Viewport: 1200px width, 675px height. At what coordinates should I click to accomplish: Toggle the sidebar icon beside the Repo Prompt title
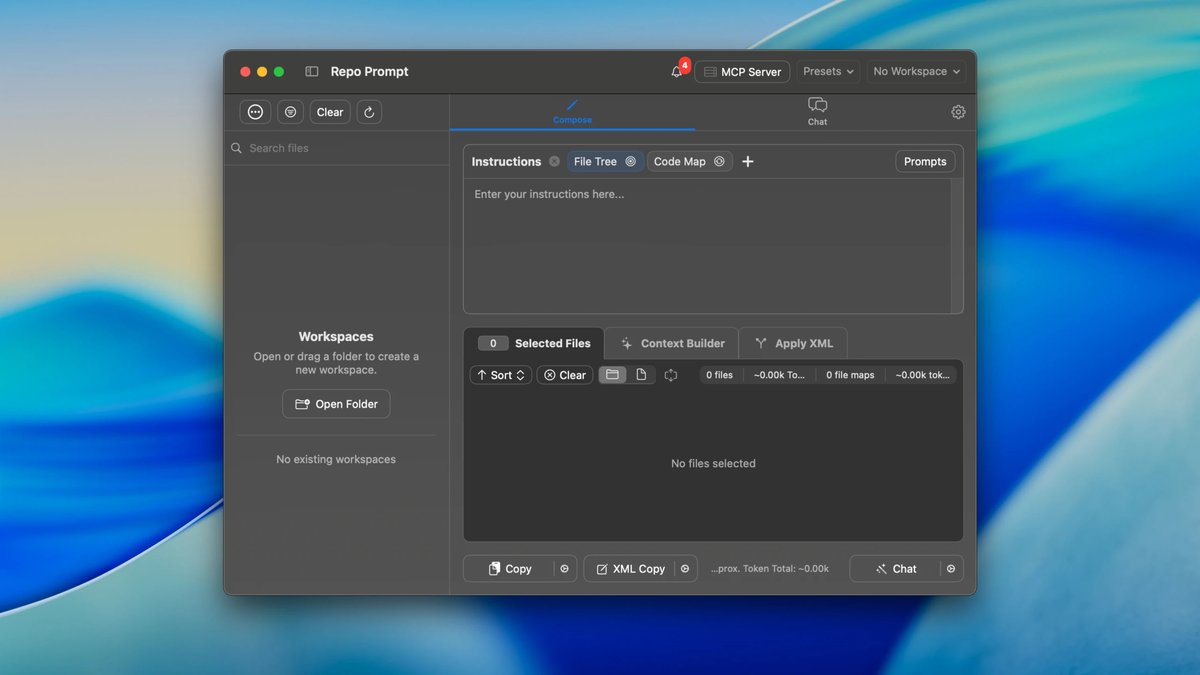pos(312,71)
